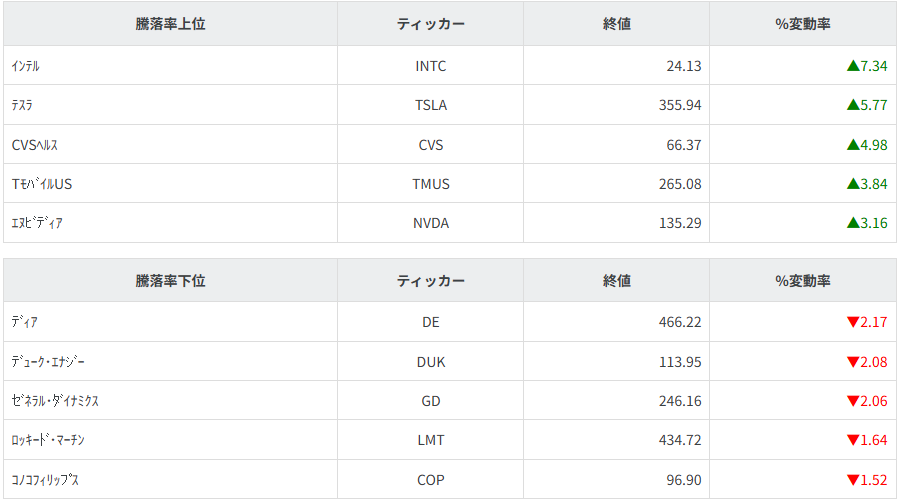The image size is (899, 503).
Task: Click the red down arrow for DUK
Action: pyautogui.click(x=852, y=362)
